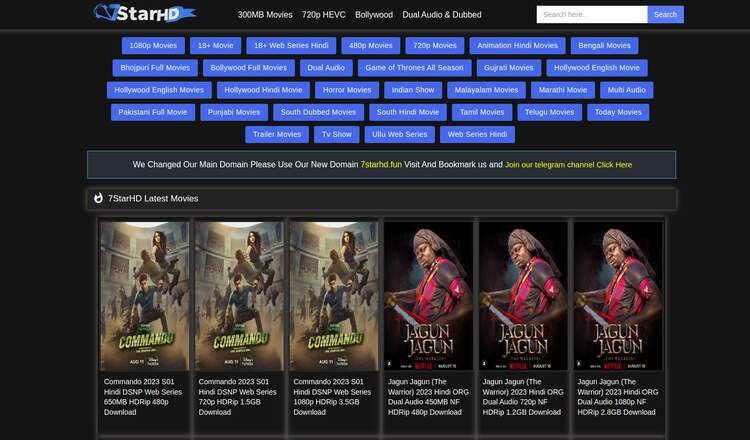Open Commando 650MB 480p poster thumbnail
The height and width of the screenshot is (440, 750).
tap(144, 296)
